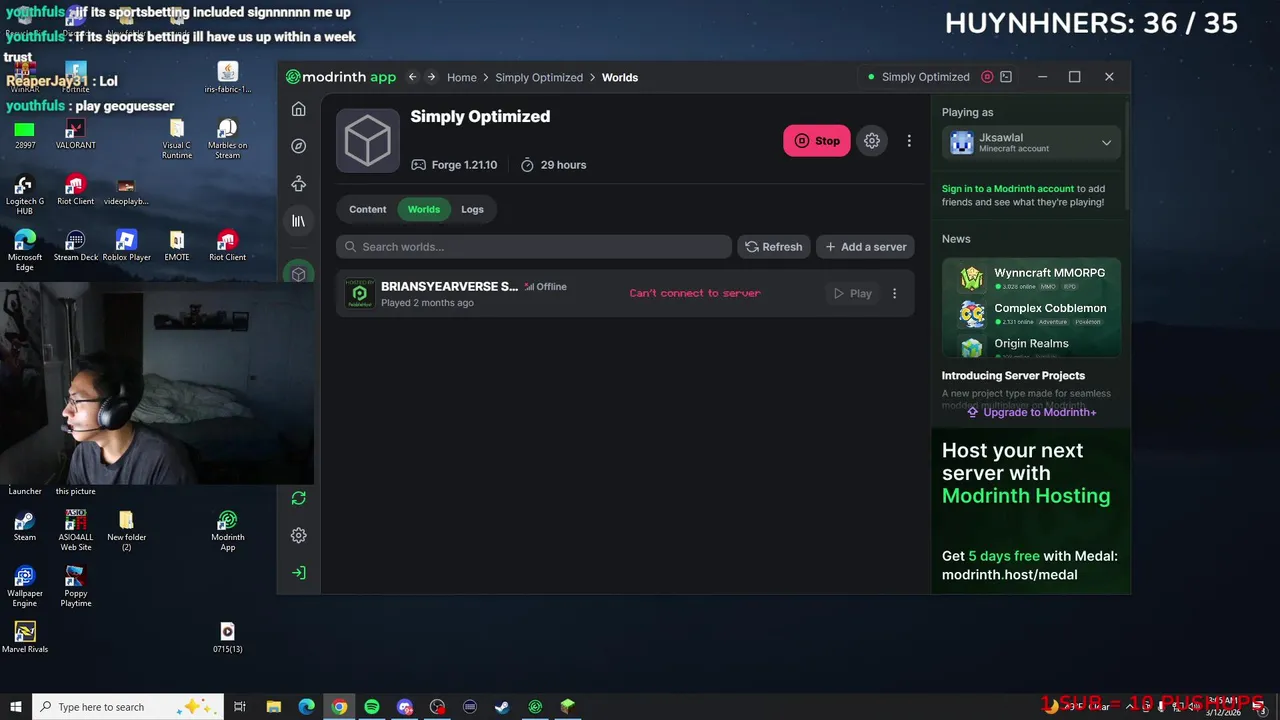Stop running instance via pink title bar icon
This screenshot has width=1280, height=720.
[x=987, y=77]
